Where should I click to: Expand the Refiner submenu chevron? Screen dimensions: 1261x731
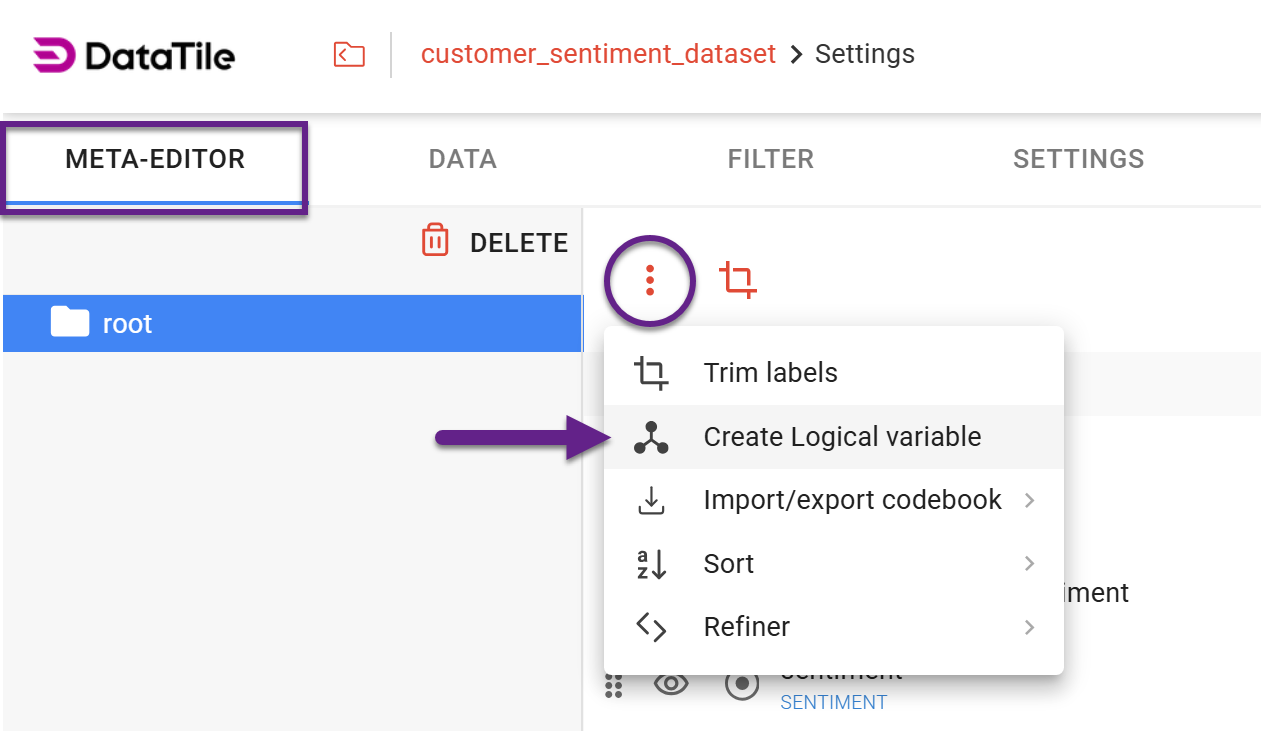click(x=1029, y=627)
